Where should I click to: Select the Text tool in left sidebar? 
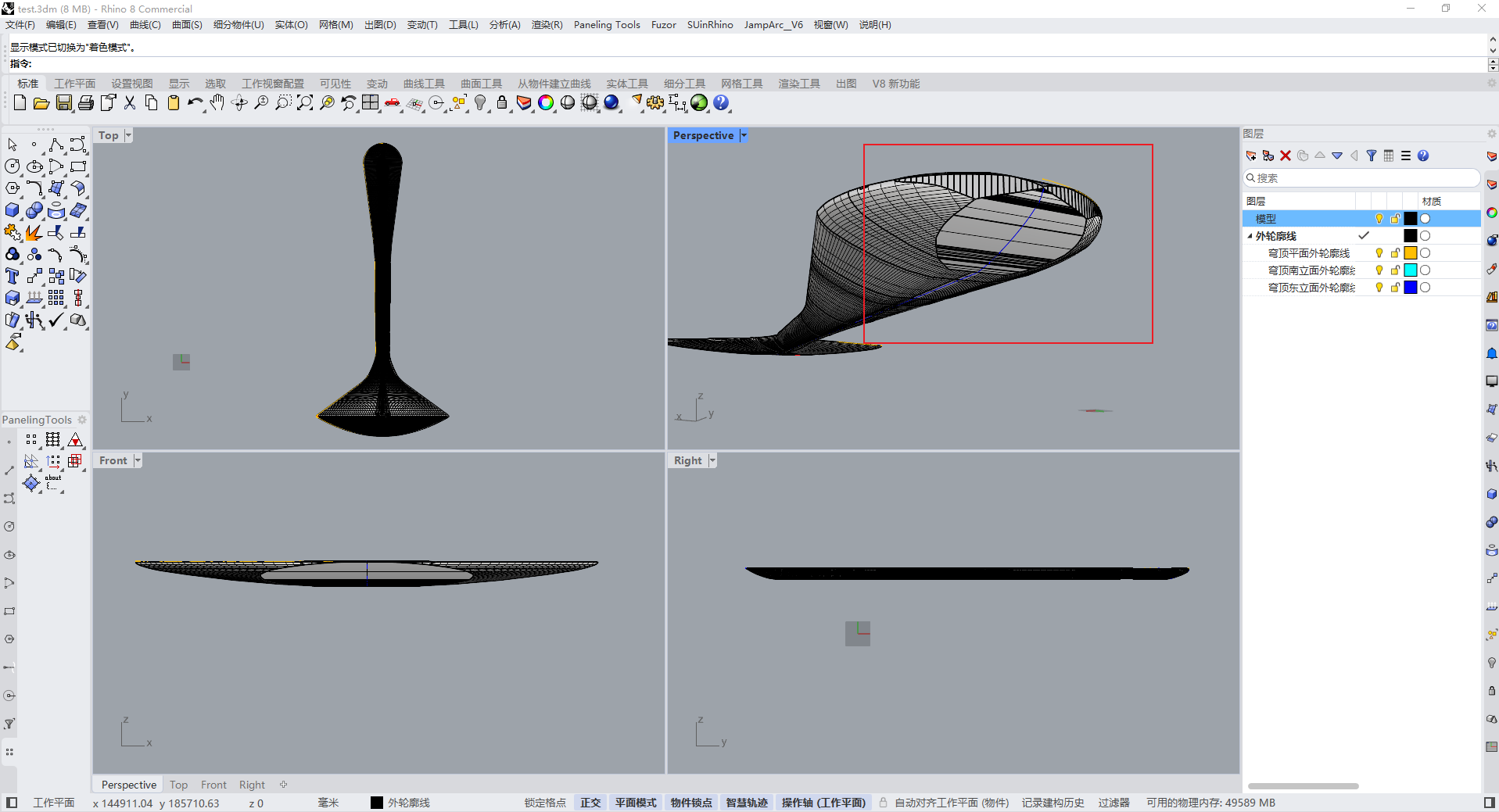tap(13, 276)
